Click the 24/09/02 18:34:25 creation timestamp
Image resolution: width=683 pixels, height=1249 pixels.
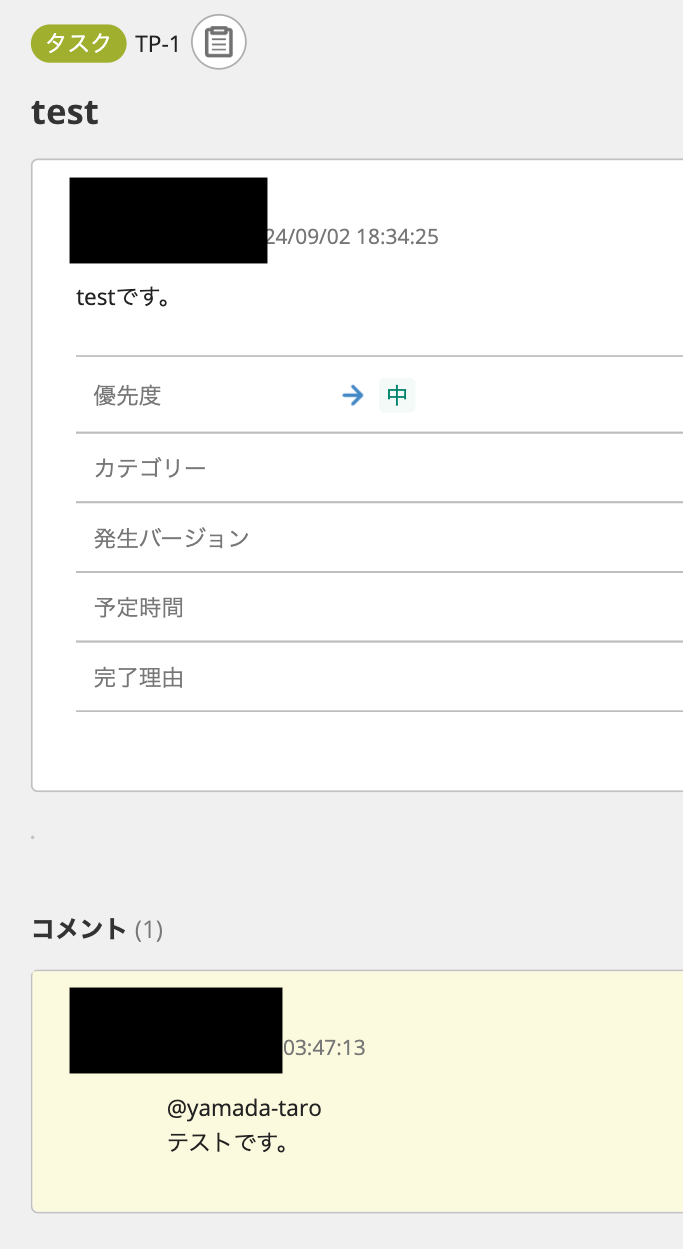click(352, 237)
